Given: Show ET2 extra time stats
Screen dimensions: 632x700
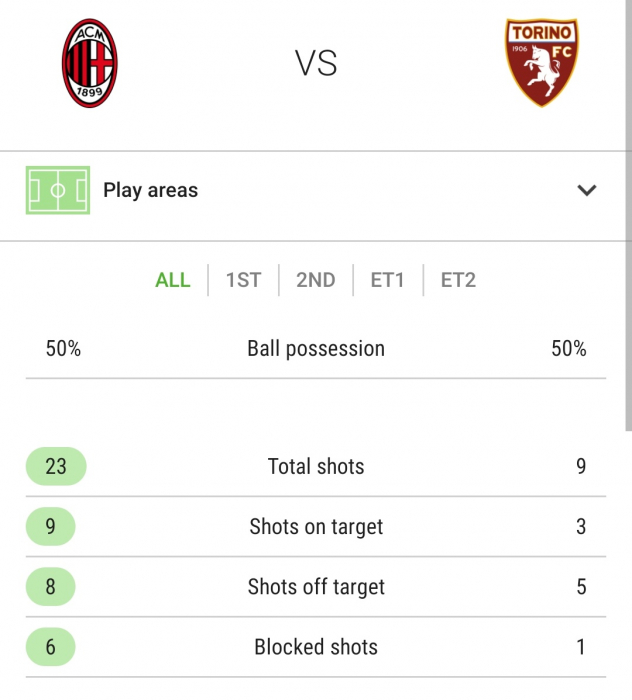Looking at the screenshot, I should coord(458,280).
